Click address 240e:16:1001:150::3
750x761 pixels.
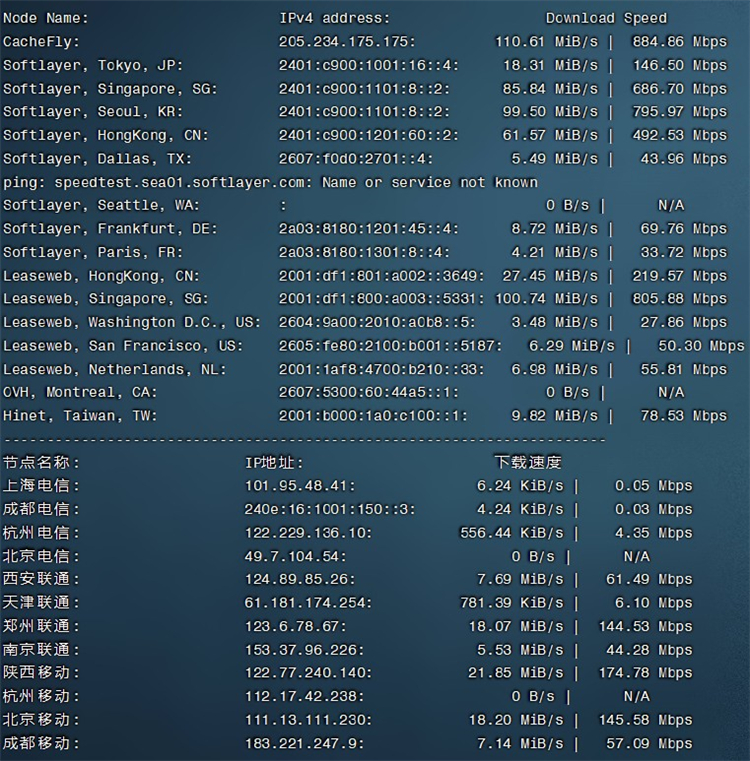click(330, 510)
